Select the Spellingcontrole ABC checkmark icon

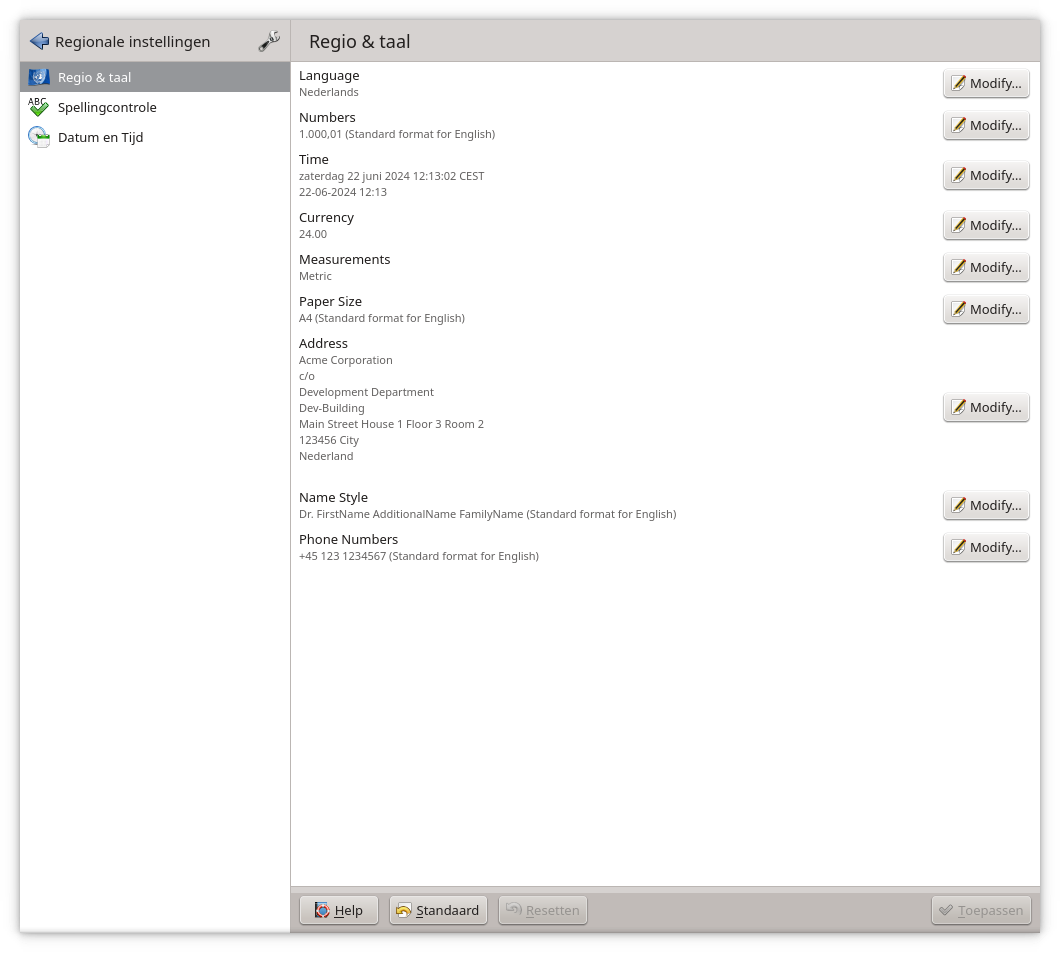[x=39, y=107]
